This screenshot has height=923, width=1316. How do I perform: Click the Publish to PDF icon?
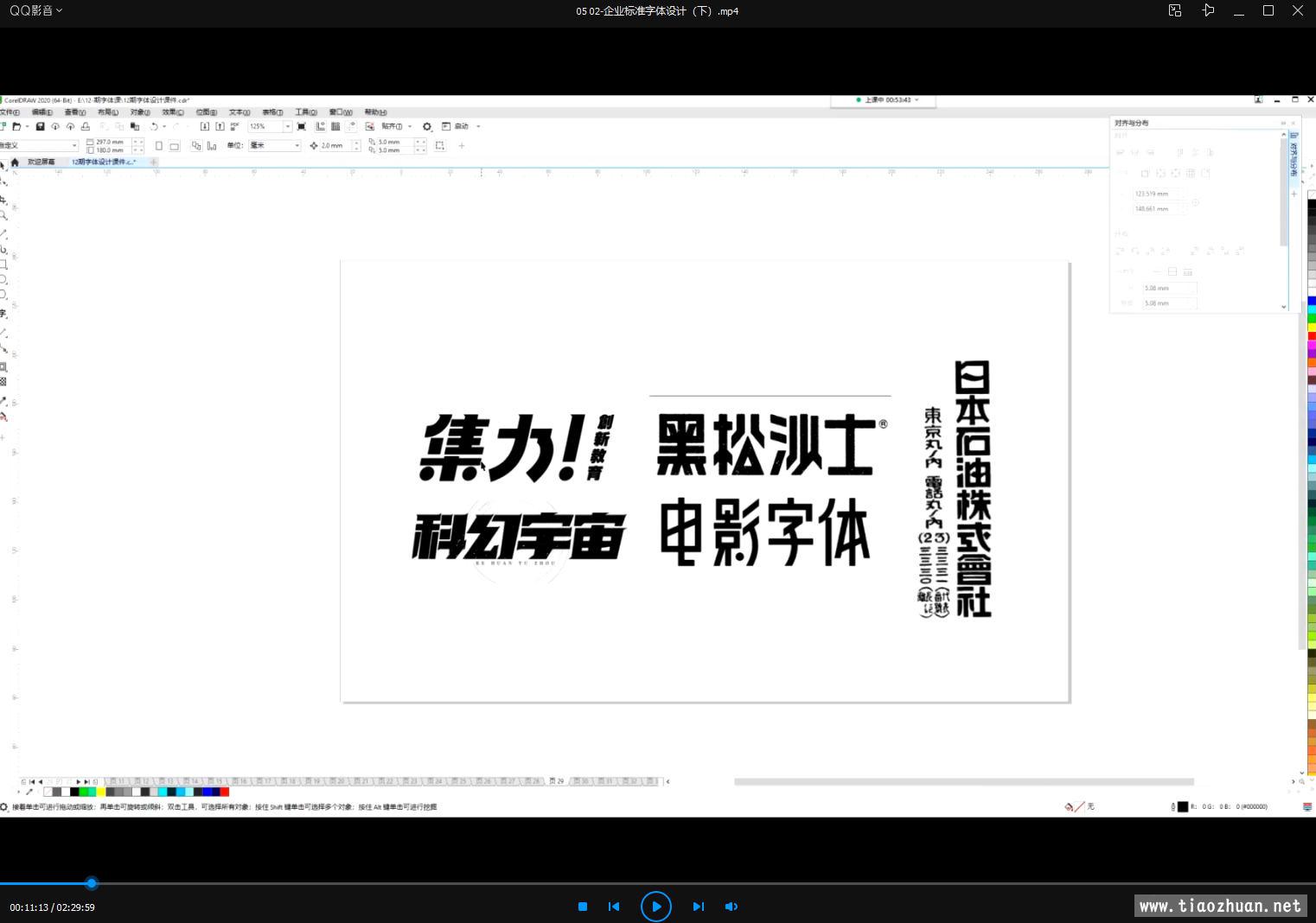[x=235, y=126]
